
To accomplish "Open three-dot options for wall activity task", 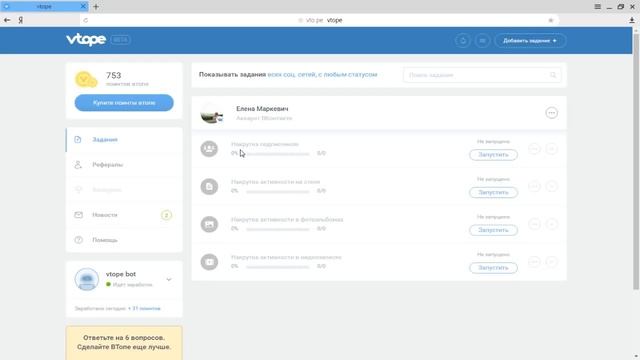I will point(534,187).
